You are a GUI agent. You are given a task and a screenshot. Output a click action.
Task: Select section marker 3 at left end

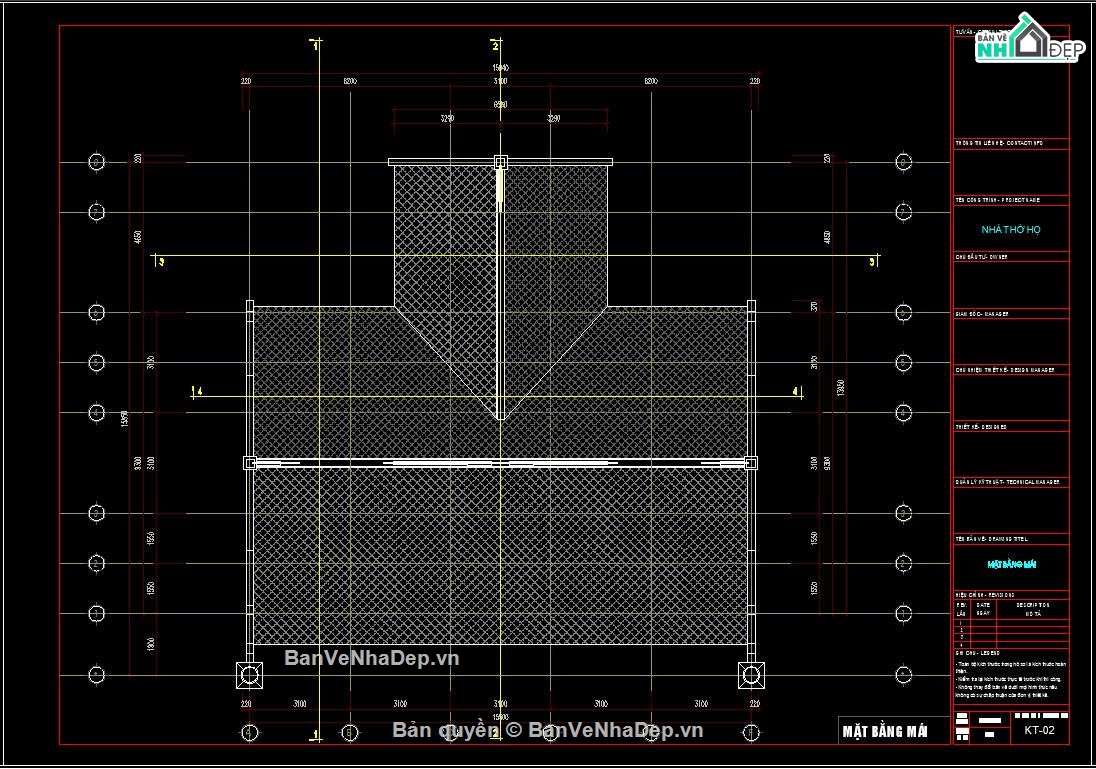coord(160,261)
